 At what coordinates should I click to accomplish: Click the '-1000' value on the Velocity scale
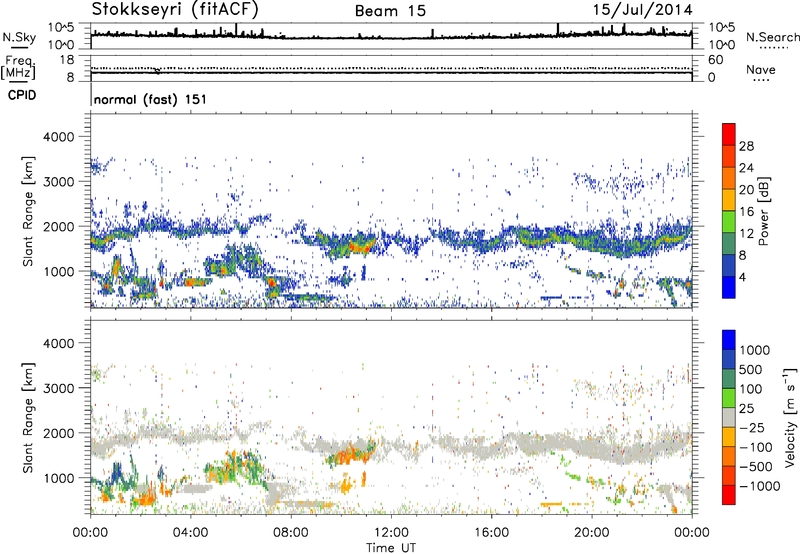759,486
